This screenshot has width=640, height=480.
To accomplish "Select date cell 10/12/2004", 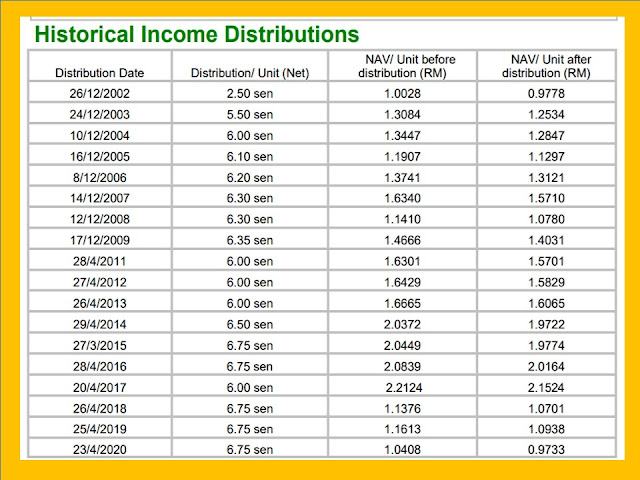I will tap(100, 136).
